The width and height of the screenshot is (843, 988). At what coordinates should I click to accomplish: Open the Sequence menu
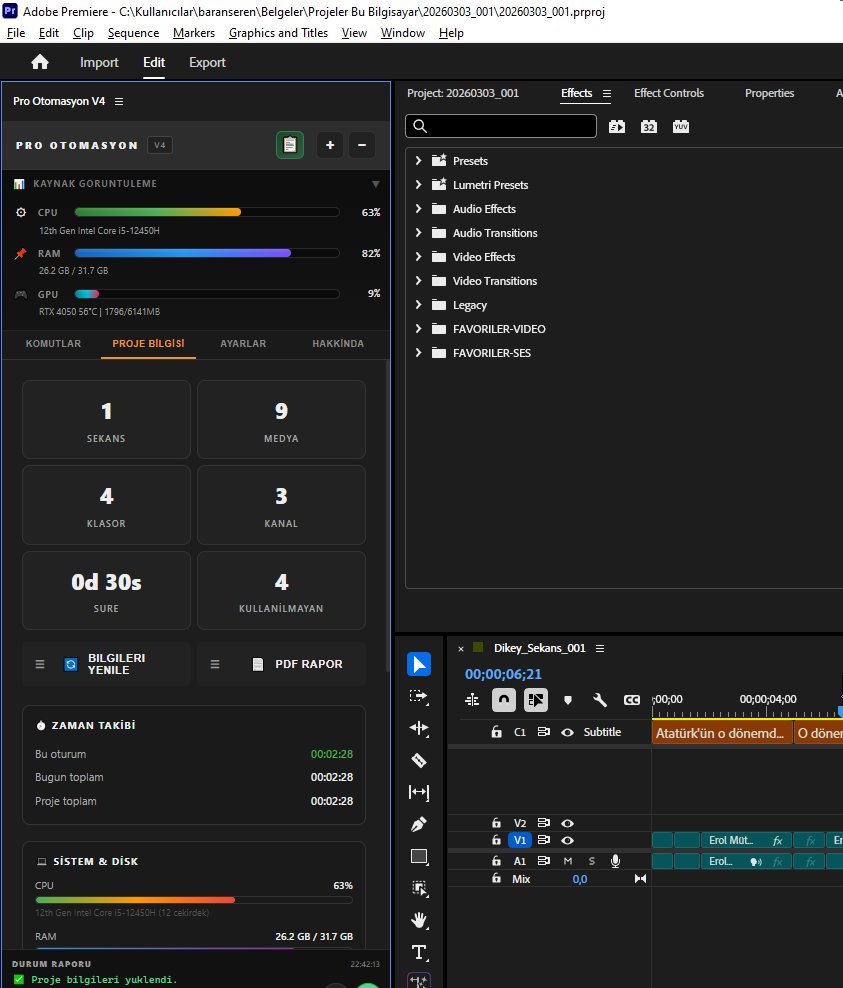pos(133,33)
